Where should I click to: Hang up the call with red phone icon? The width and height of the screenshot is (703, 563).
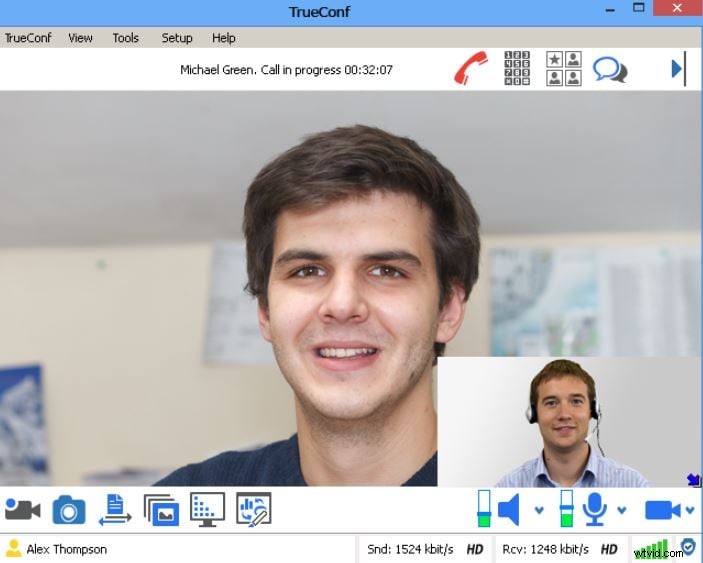(x=471, y=69)
